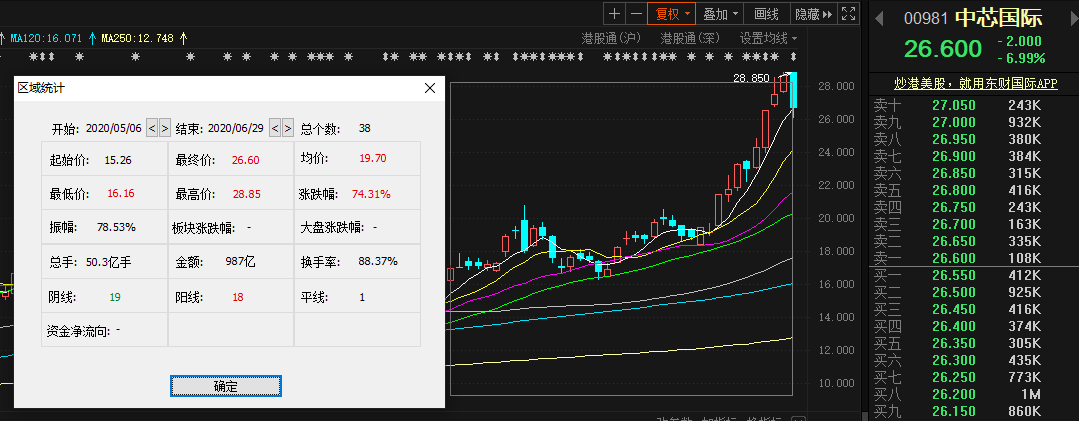Click the 卖五 price 26.800

[954, 191]
